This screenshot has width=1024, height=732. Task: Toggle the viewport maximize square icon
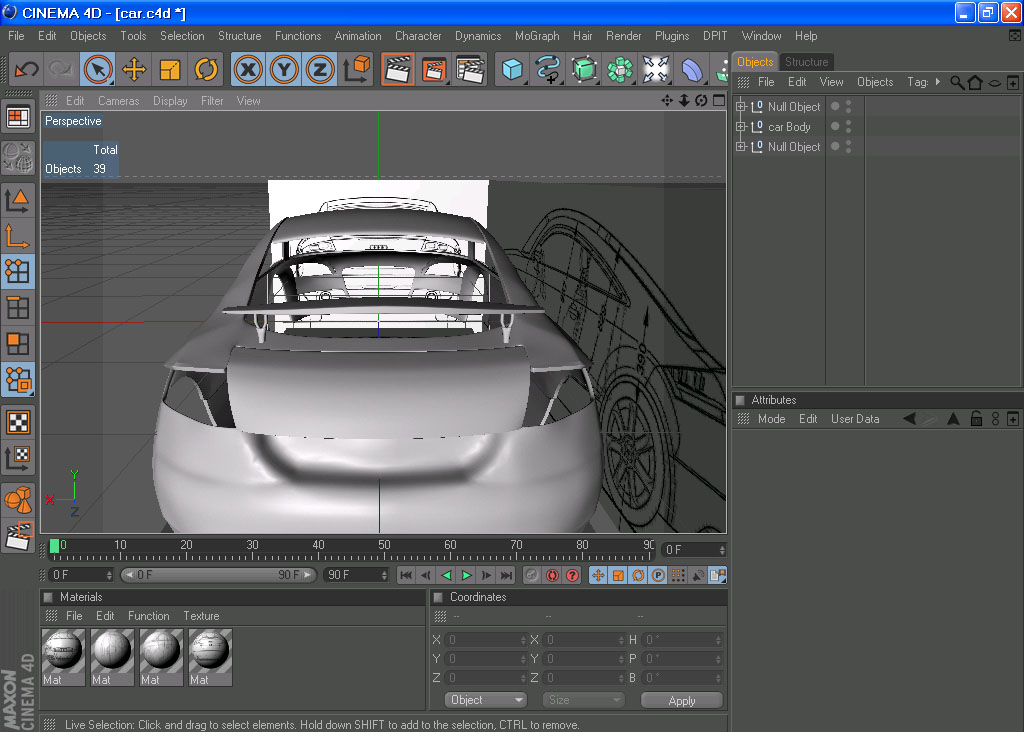(719, 101)
